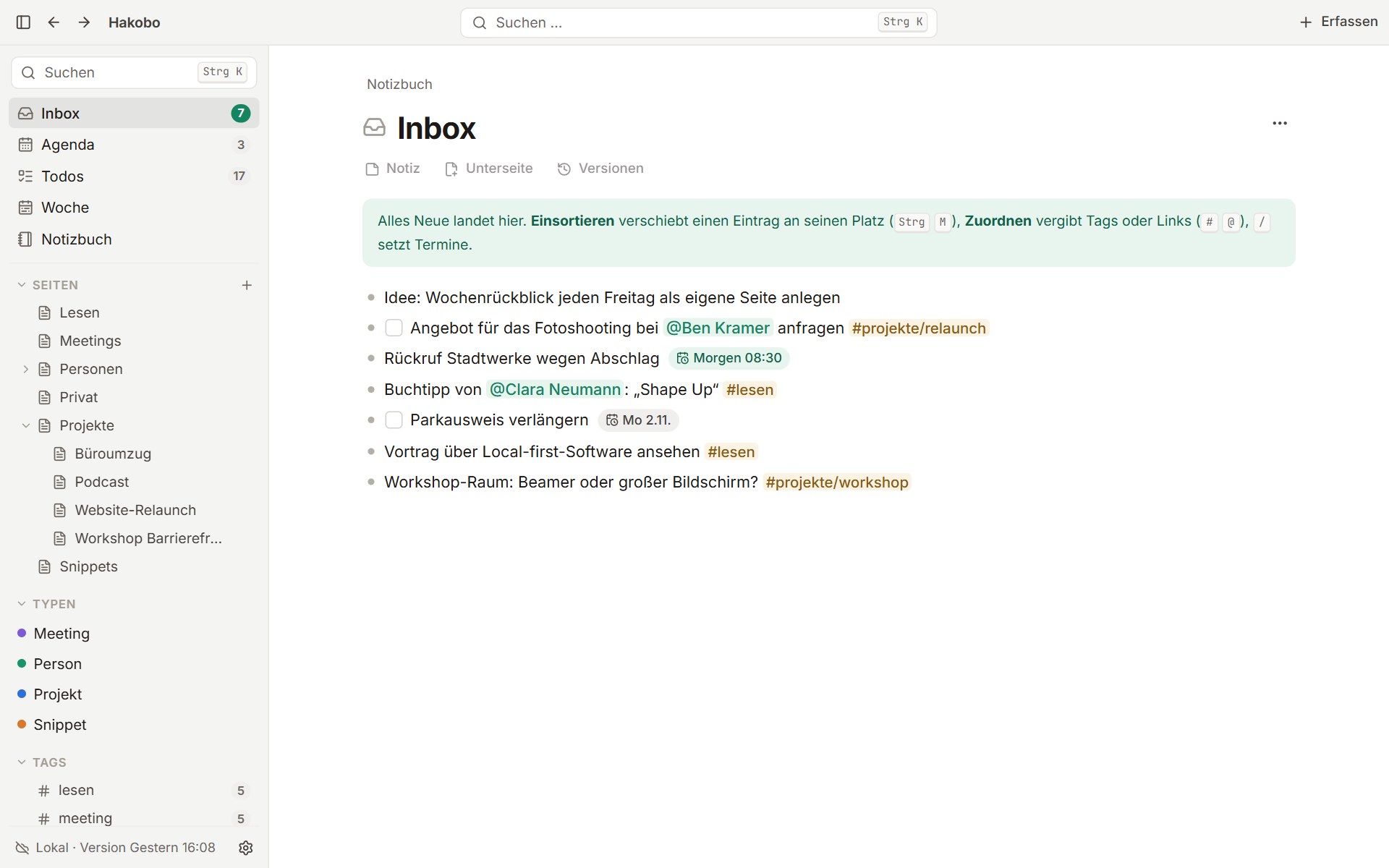Click the #projekte/workshop tag
This screenshot has height=868, width=1389.
[x=837, y=482]
